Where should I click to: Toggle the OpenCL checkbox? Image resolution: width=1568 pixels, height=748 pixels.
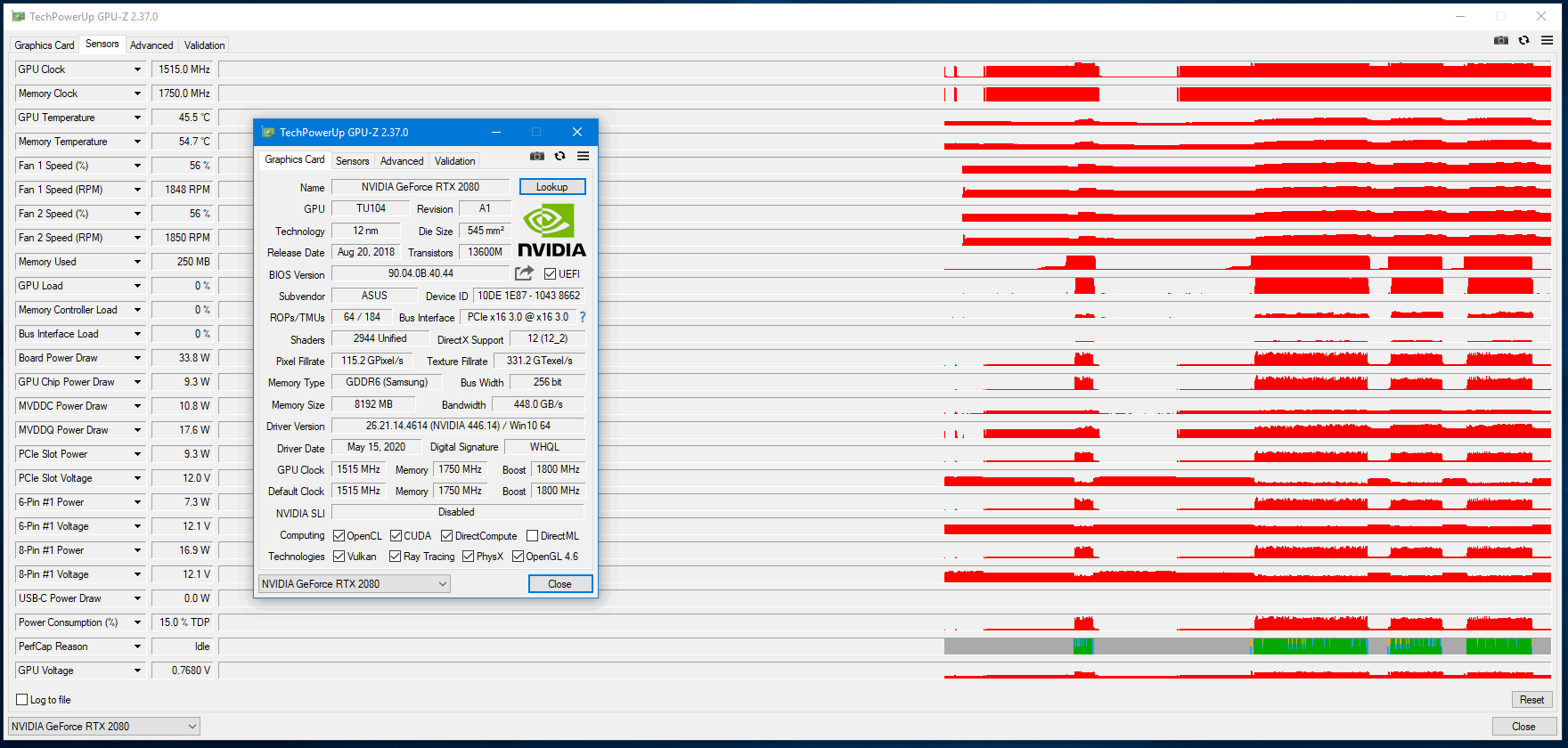tap(339, 536)
